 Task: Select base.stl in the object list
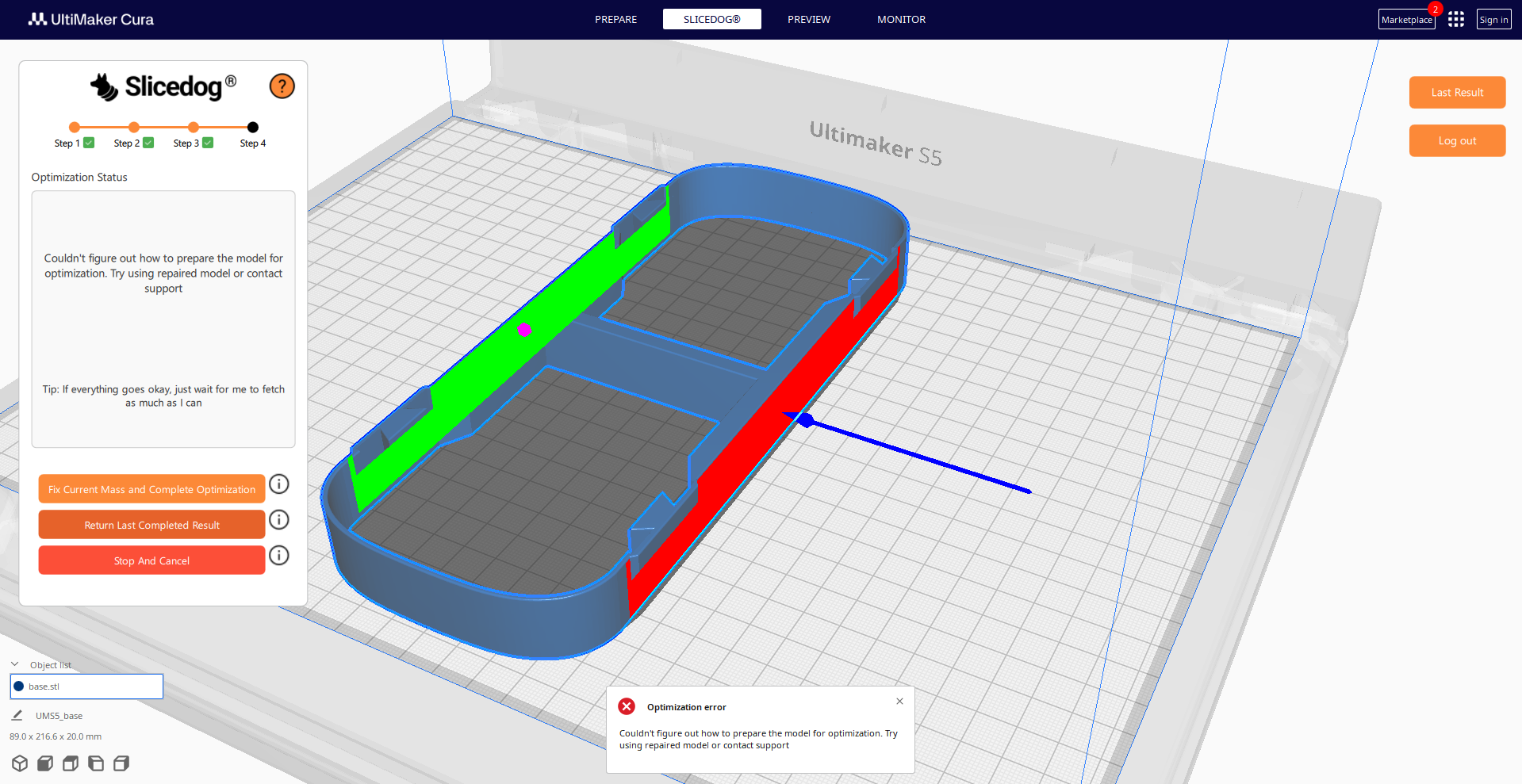coord(86,686)
